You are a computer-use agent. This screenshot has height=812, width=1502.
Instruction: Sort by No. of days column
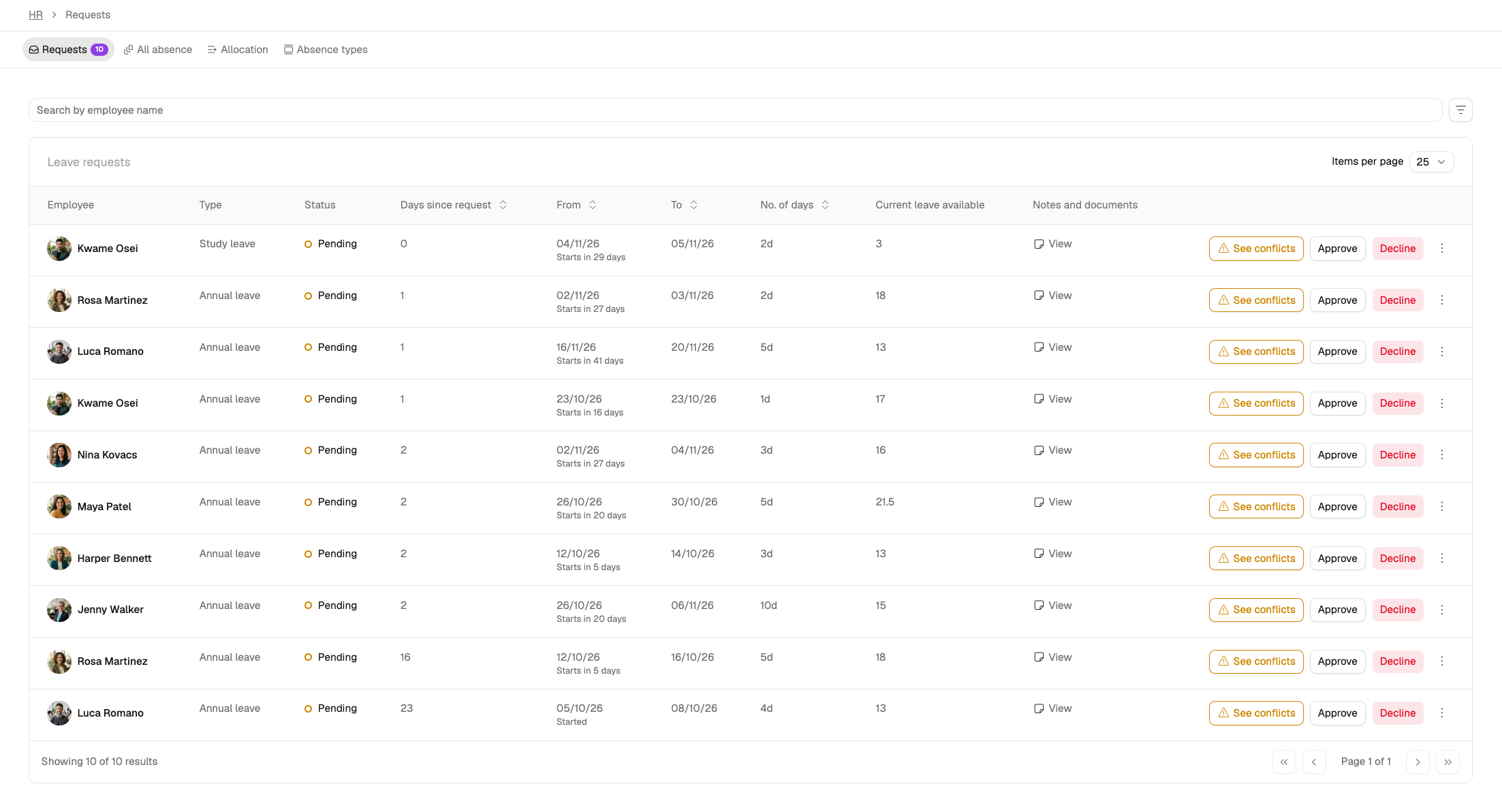(x=794, y=205)
